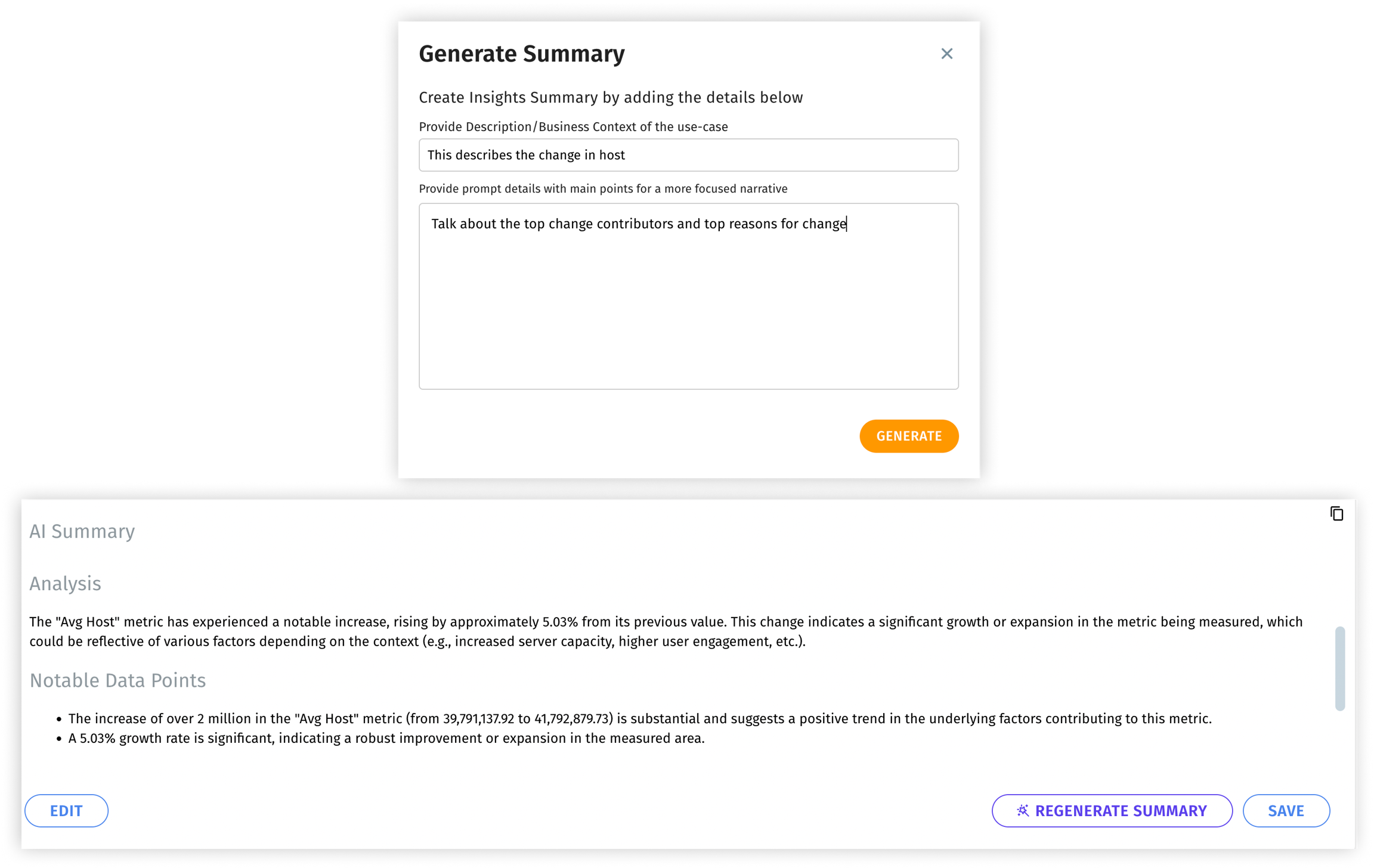Click the bullet about 5.03% growth rate

coord(386,738)
